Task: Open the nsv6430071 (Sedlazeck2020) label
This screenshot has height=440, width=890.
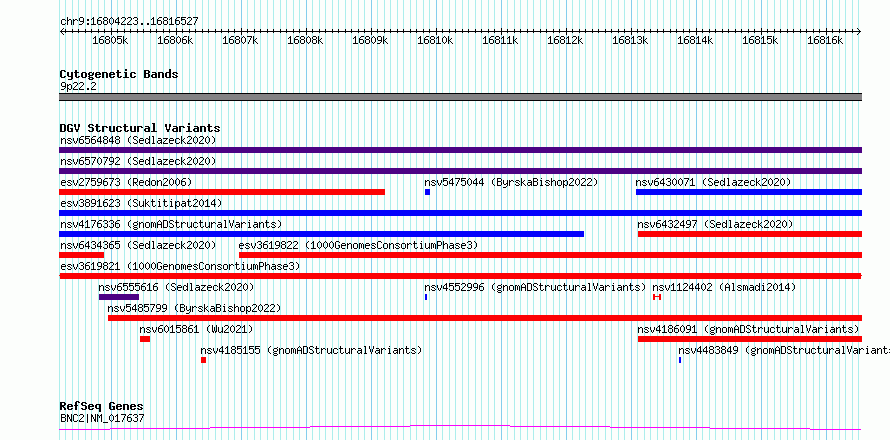Action: [x=713, y=182]
